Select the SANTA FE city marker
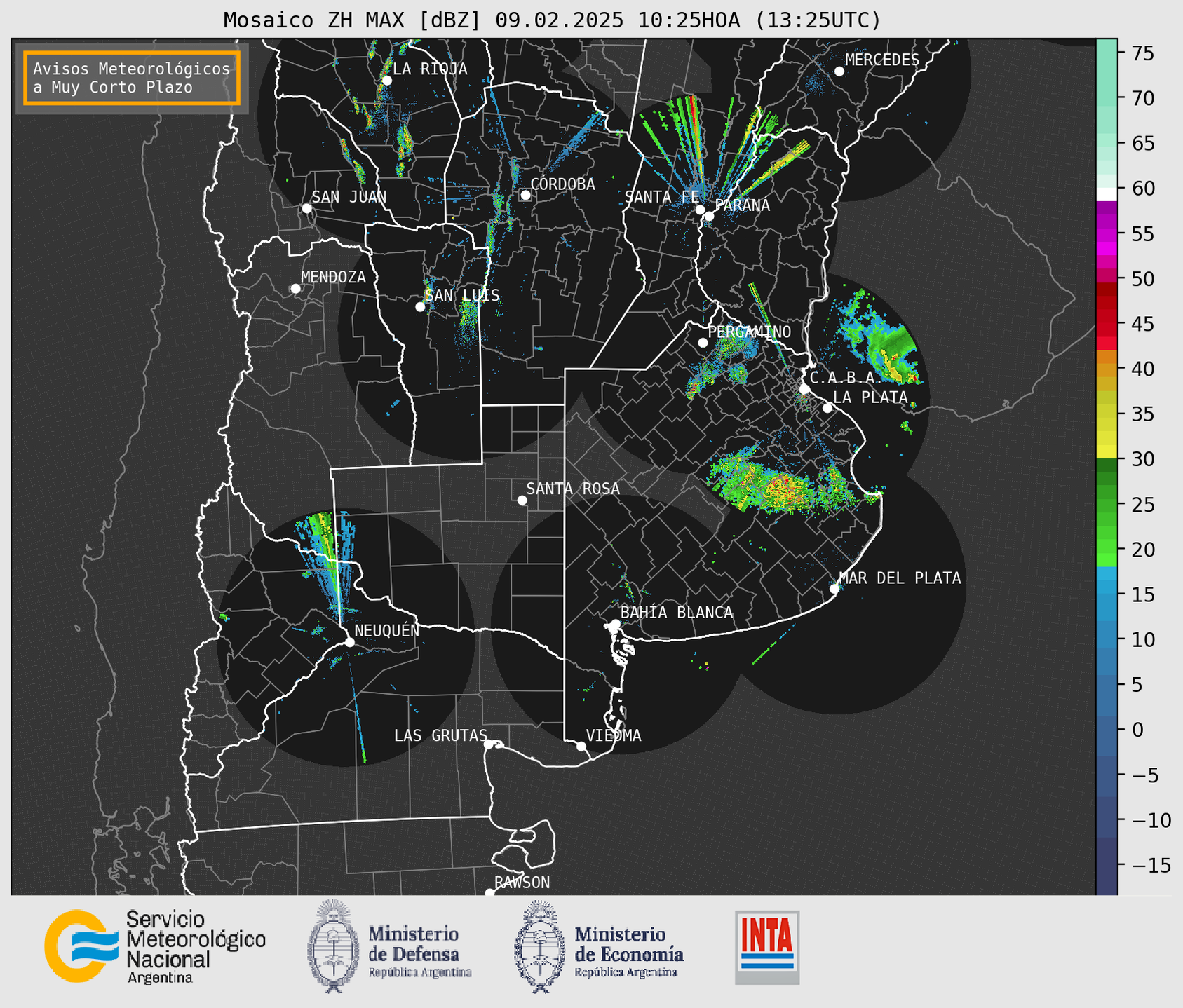 click(x=700, y=210)
